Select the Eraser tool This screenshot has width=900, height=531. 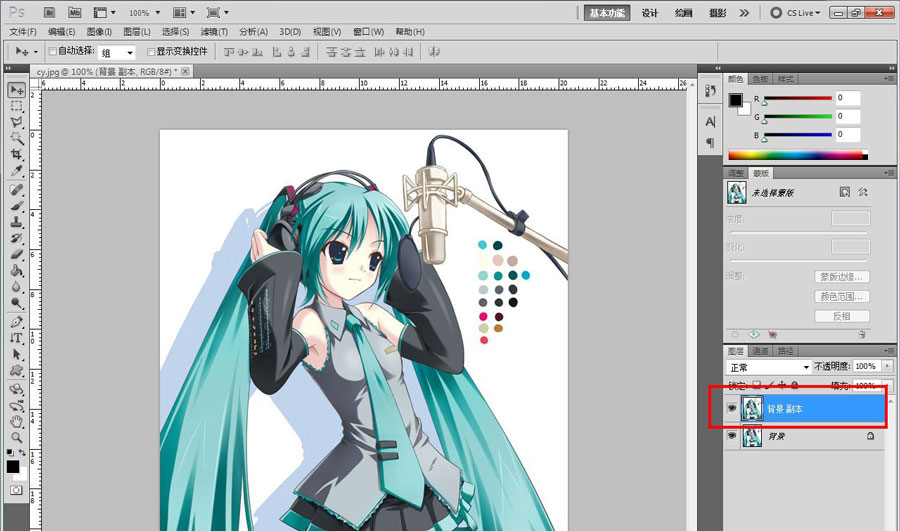[17, 254]
